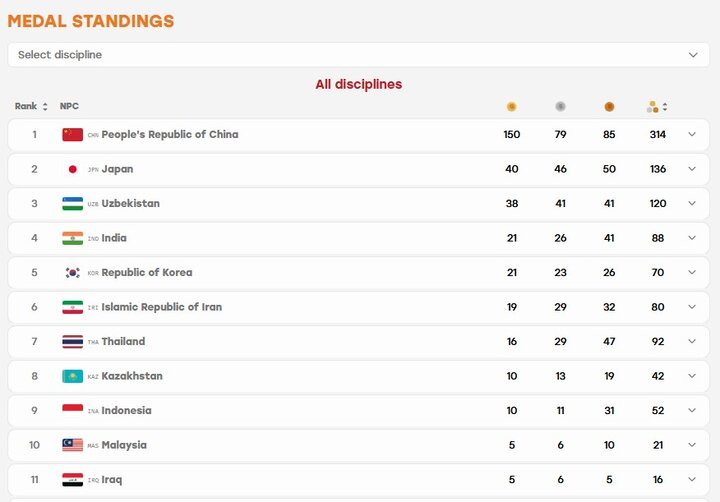The width and height of the screenshot is (720, 502).
Task: Click the Japan flag icon
Action: (73, 169)
